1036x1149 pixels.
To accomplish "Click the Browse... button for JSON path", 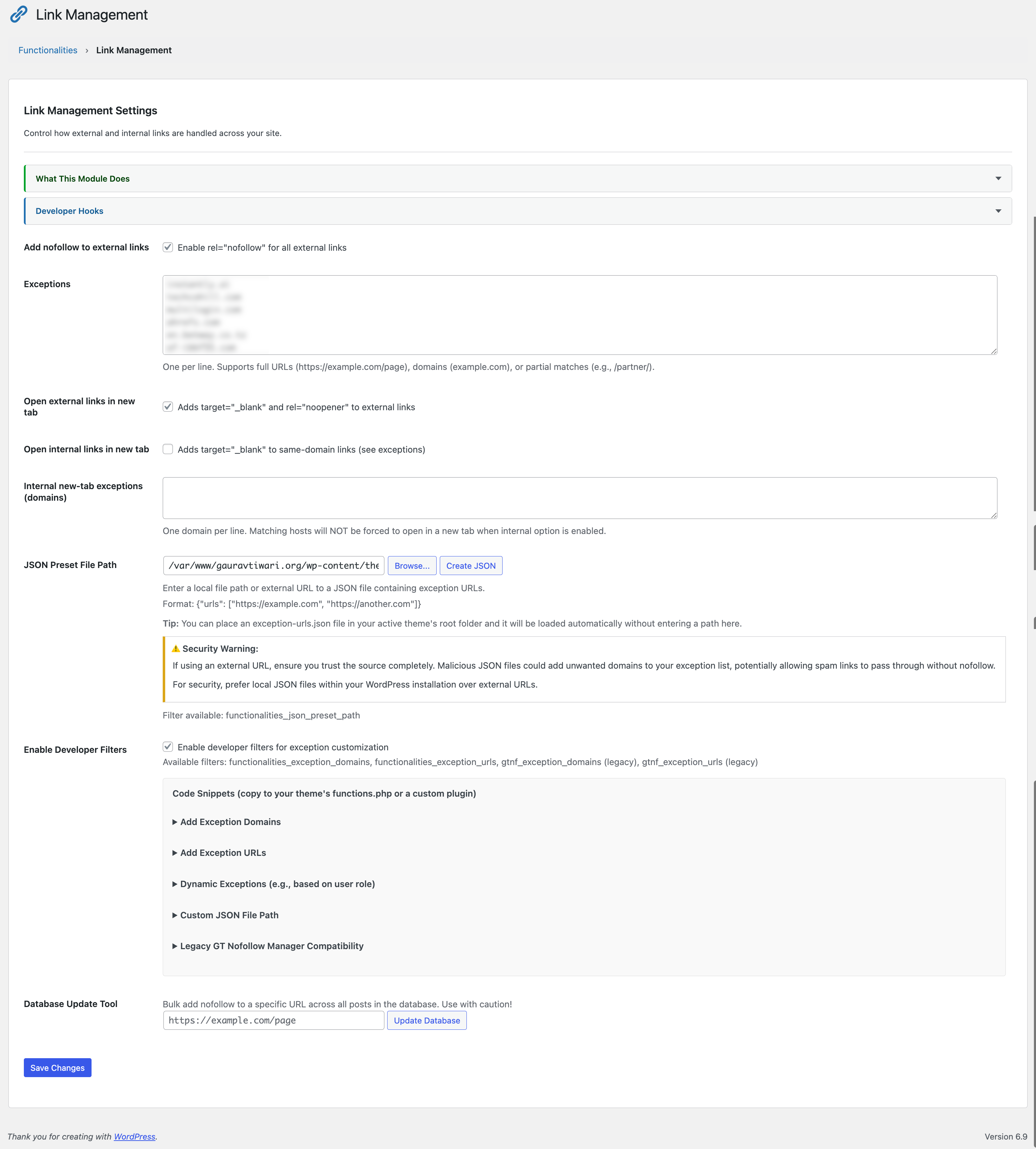I will 411,566.
